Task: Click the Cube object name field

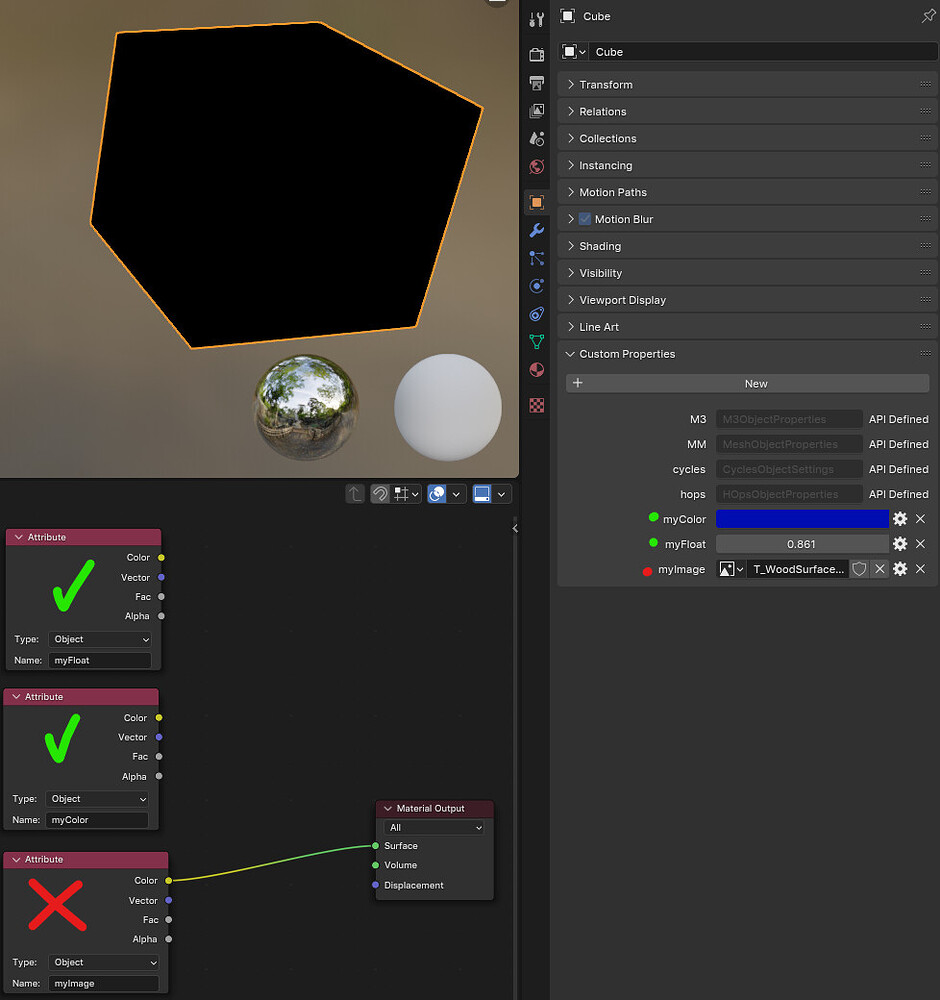Action: 763,52
